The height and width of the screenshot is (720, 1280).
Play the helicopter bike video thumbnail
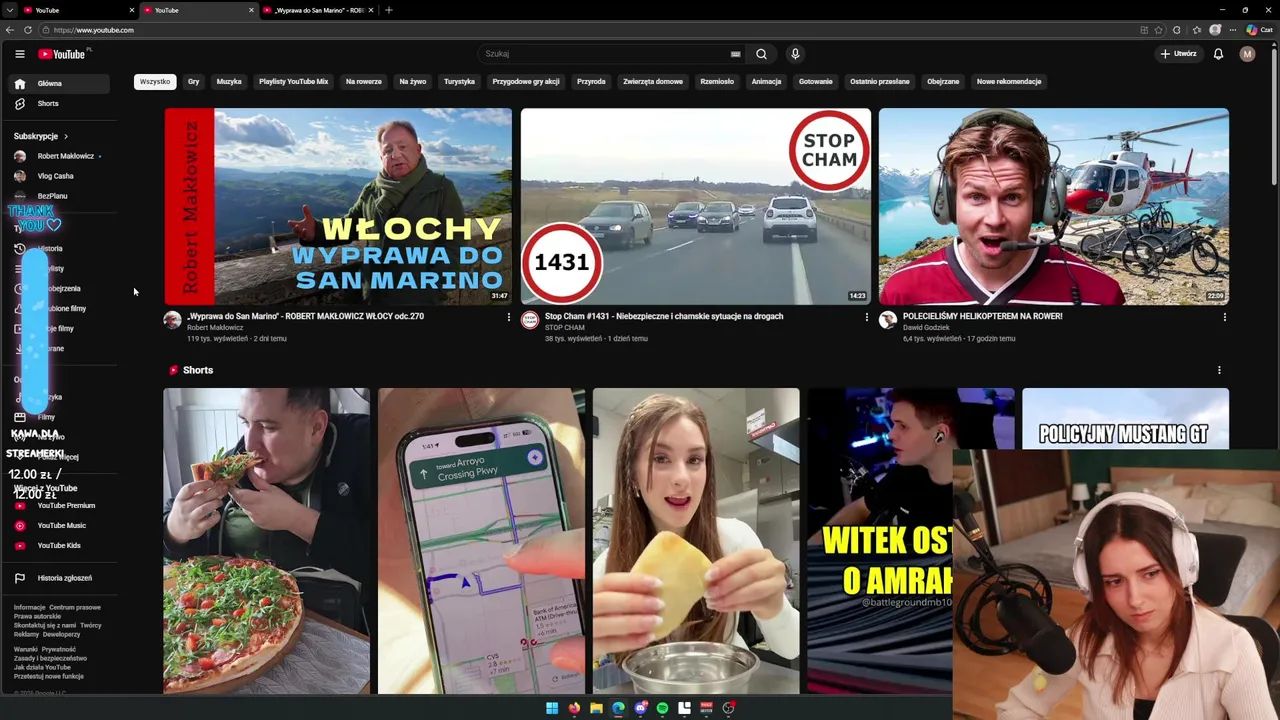point(1054,206)
